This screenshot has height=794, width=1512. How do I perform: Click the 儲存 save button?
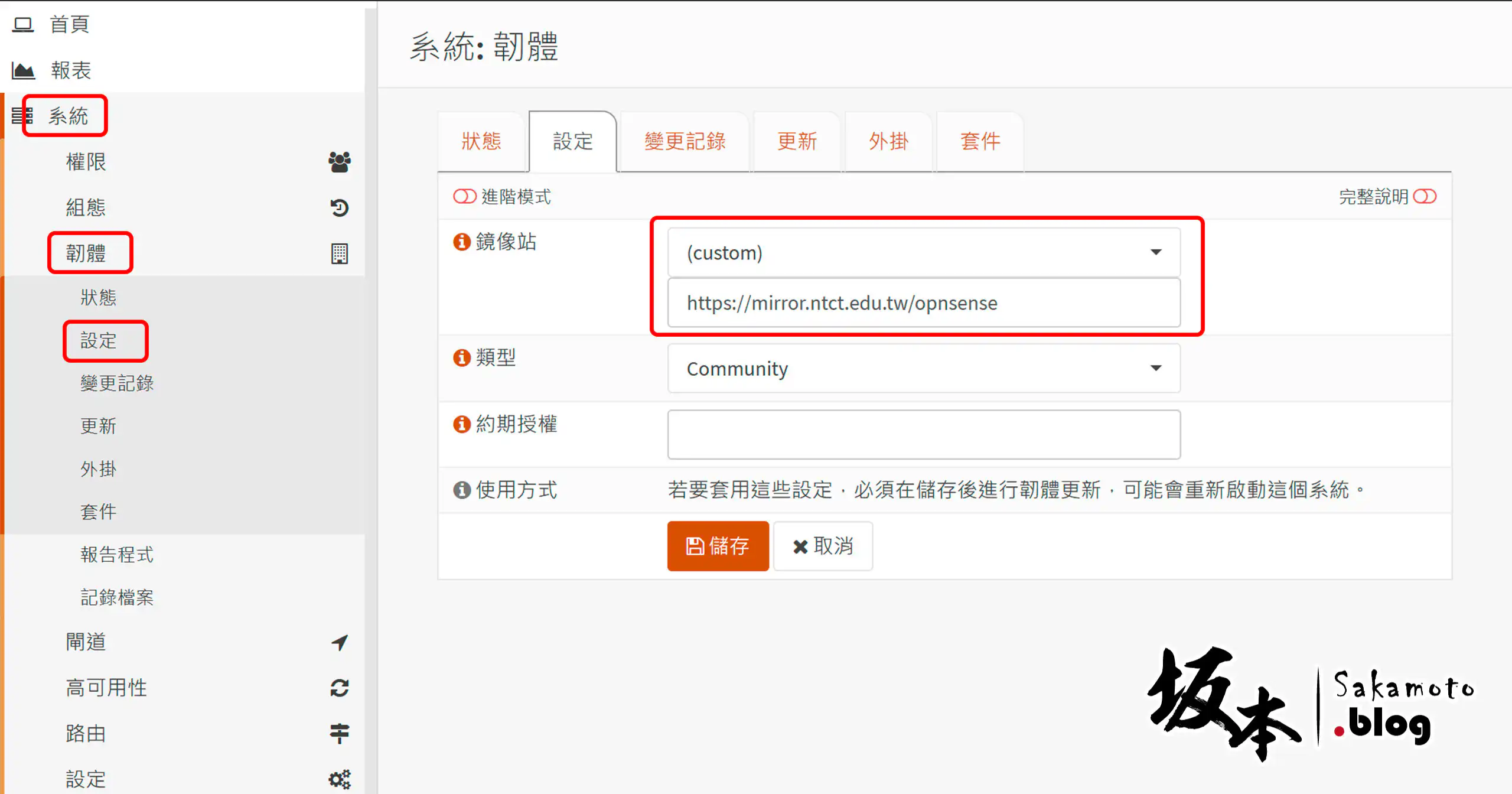[x=718, y=546]
